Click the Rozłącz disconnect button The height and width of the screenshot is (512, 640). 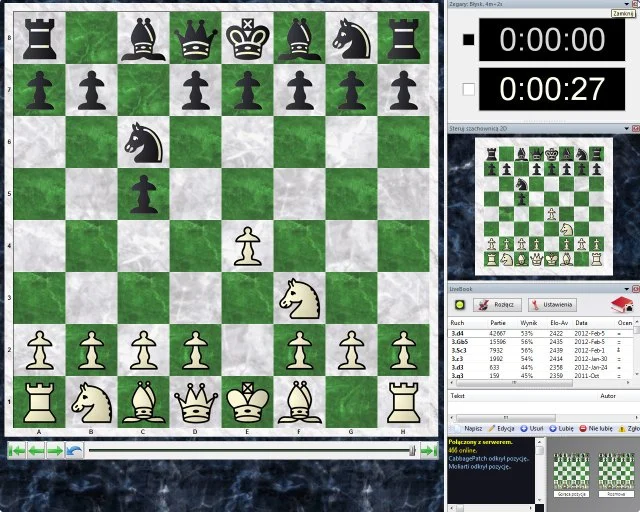point(495,305)
